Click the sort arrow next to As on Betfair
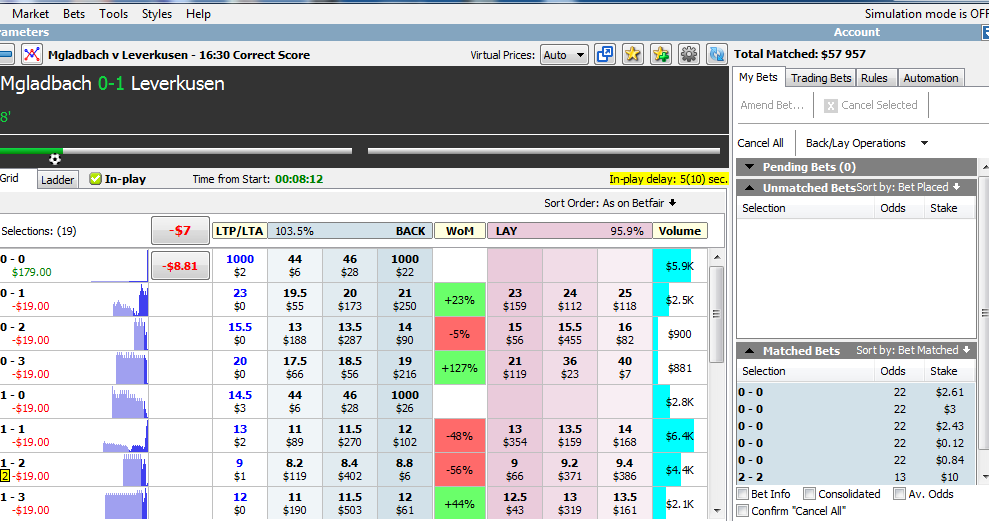The image size is (989, 521). [x=672, y=203]
